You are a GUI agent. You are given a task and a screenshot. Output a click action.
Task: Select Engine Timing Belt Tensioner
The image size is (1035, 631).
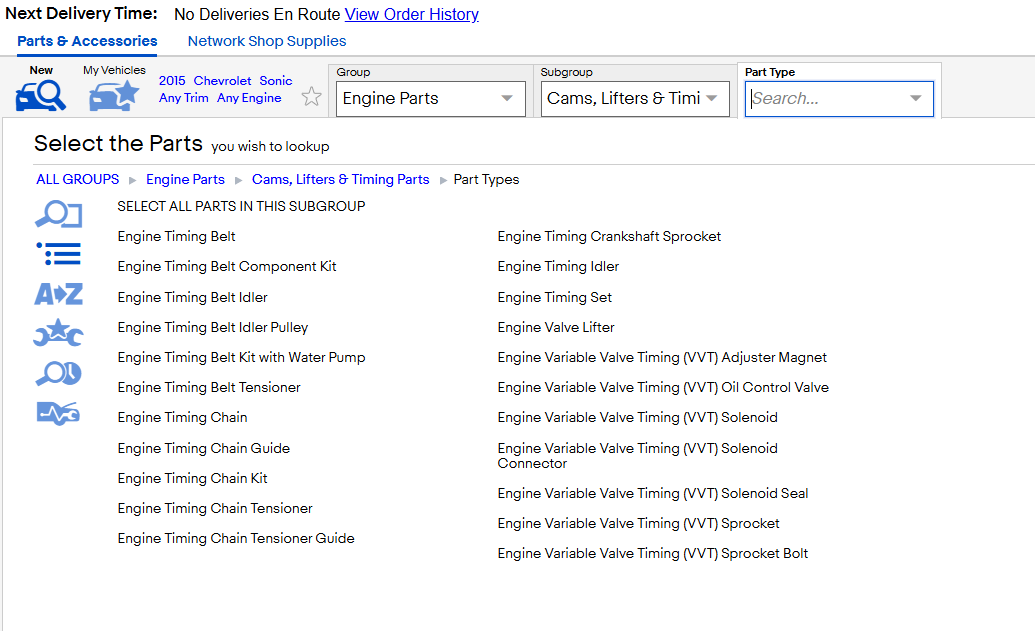pyautogui.click(x=209, y=387)
